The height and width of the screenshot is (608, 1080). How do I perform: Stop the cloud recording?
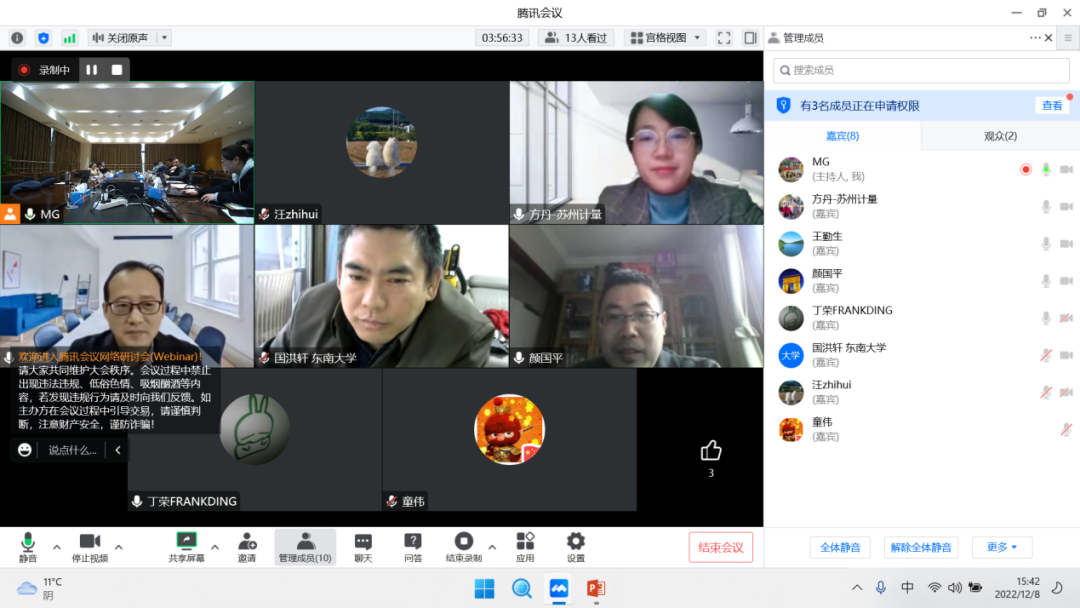(x=464, y=547)
